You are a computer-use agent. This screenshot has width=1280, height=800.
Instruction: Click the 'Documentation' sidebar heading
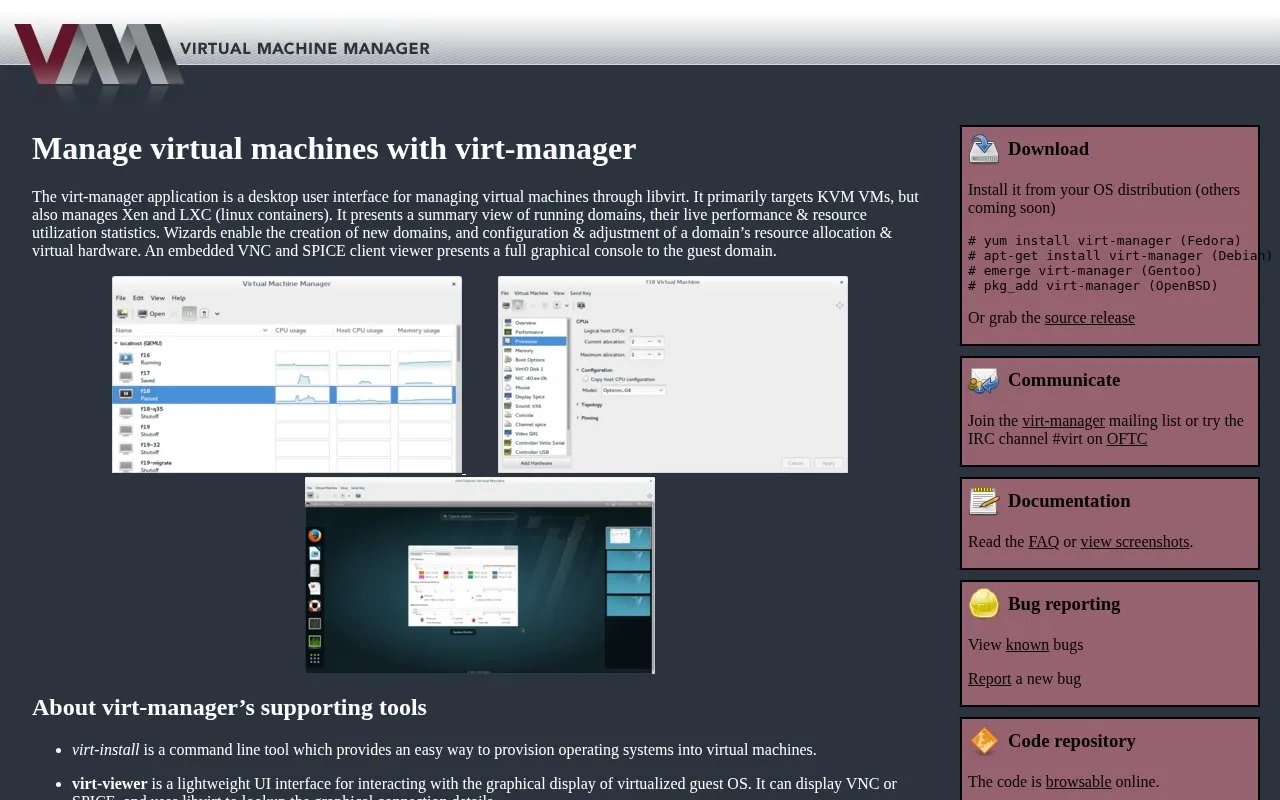[1069, 501]
